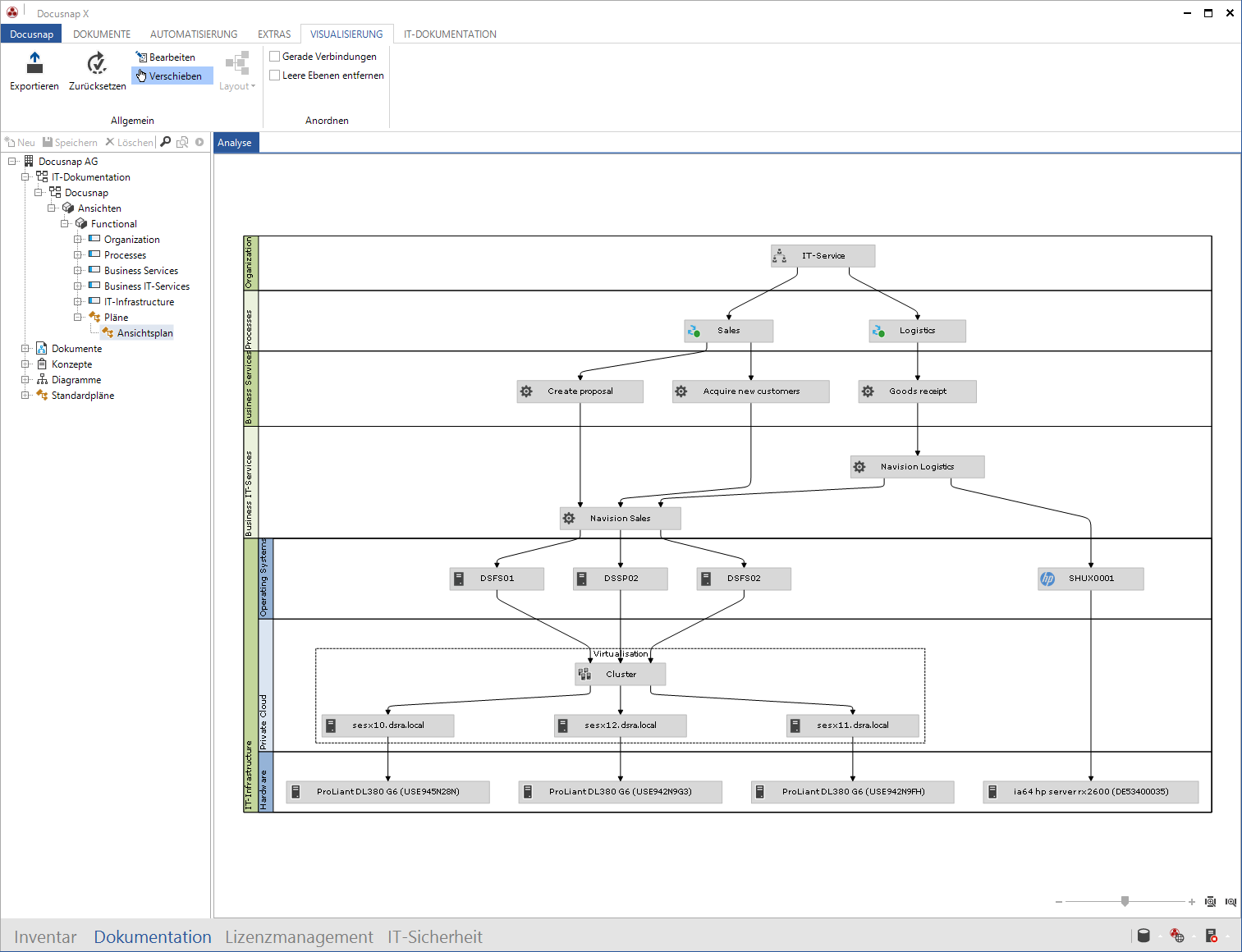
Task: Click the database cylinder status icon
Action: tap(1143, 936)
